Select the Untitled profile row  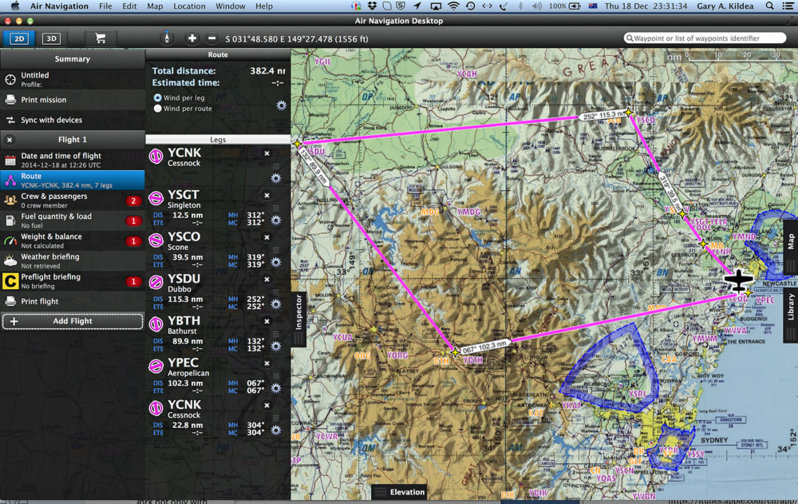(72, 79)
